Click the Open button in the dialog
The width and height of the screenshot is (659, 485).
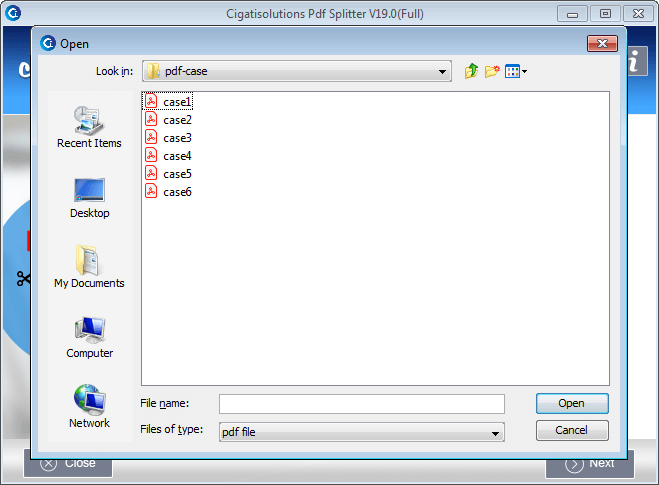(572, 403)
